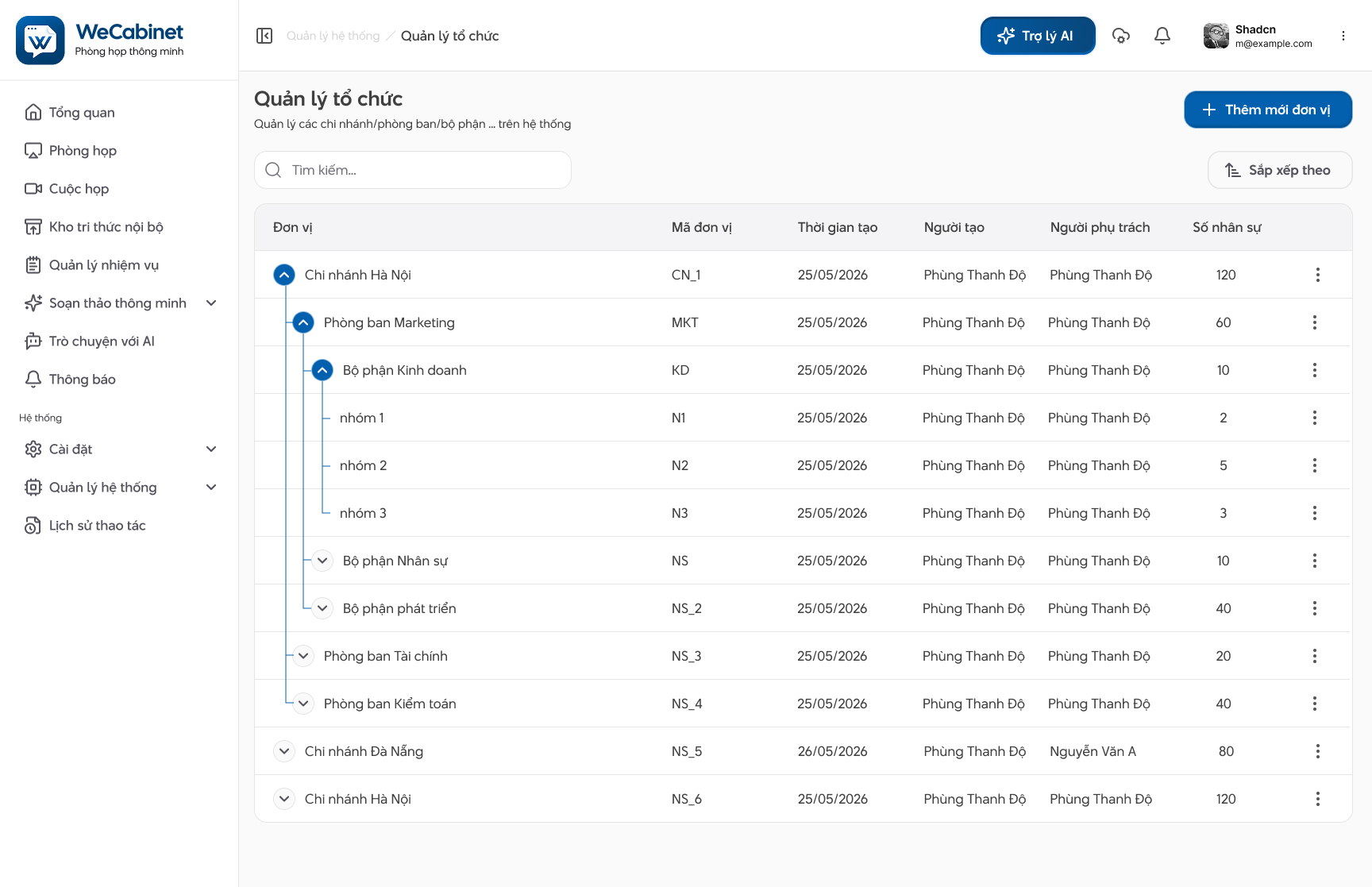Open Lịch sử thao tác
Image resolution: width=1372 pixels, height=887 pixels.
click(119, 526)
